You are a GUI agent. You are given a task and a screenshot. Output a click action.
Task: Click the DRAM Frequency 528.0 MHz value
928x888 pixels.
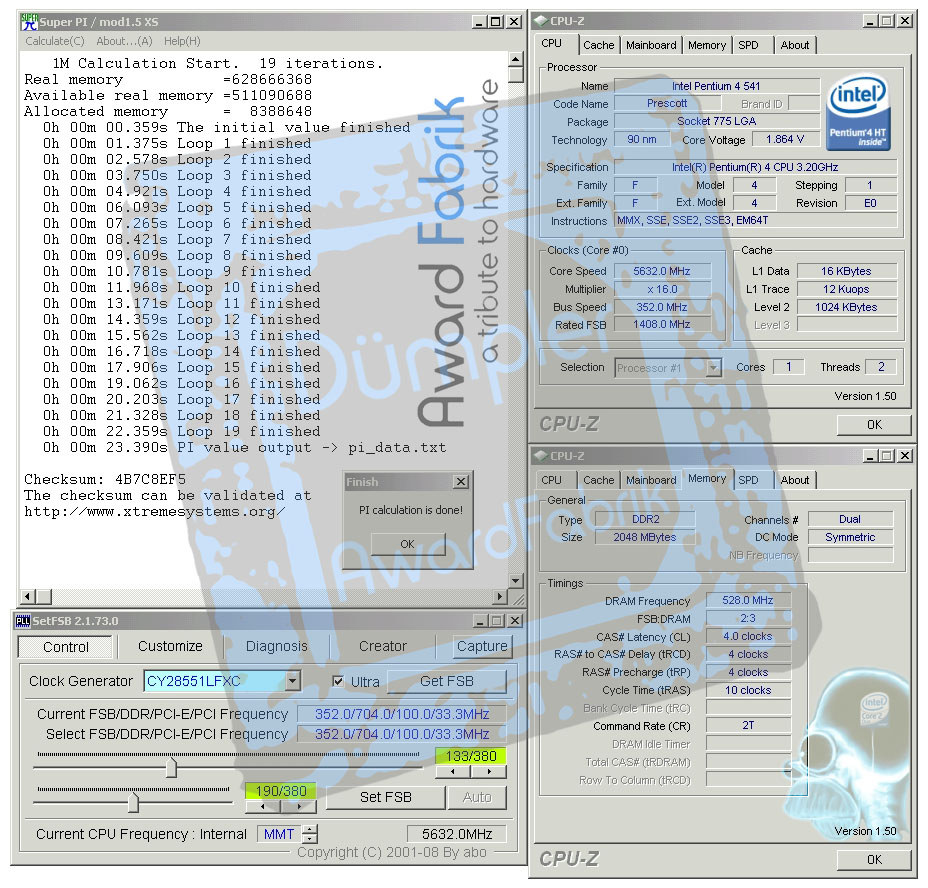[747, 600]
